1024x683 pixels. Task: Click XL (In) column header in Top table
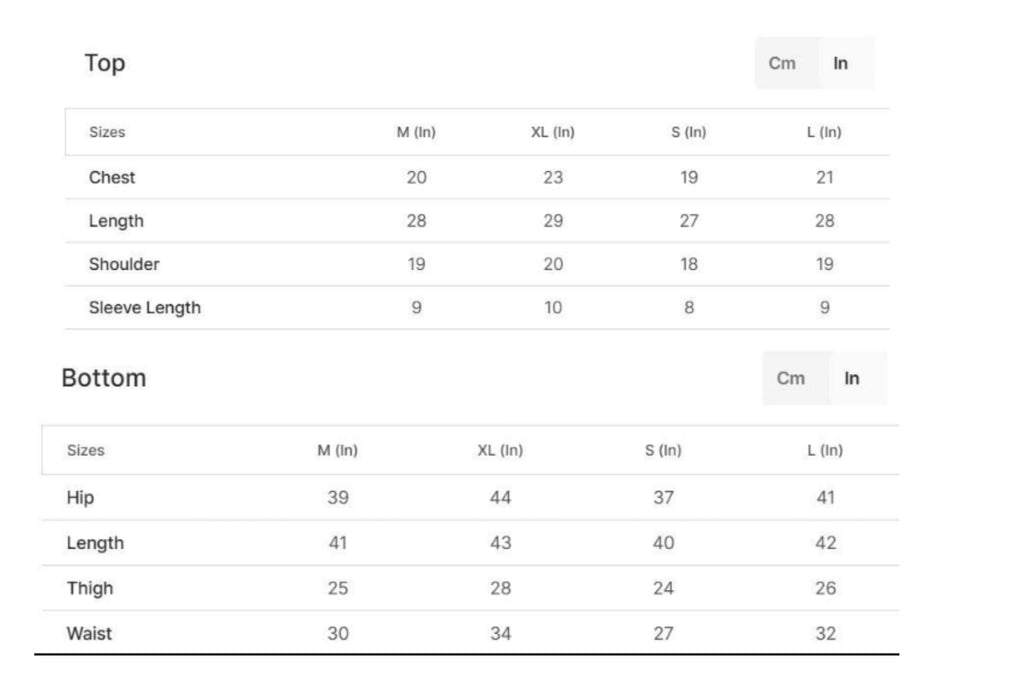tap(553, 132)
